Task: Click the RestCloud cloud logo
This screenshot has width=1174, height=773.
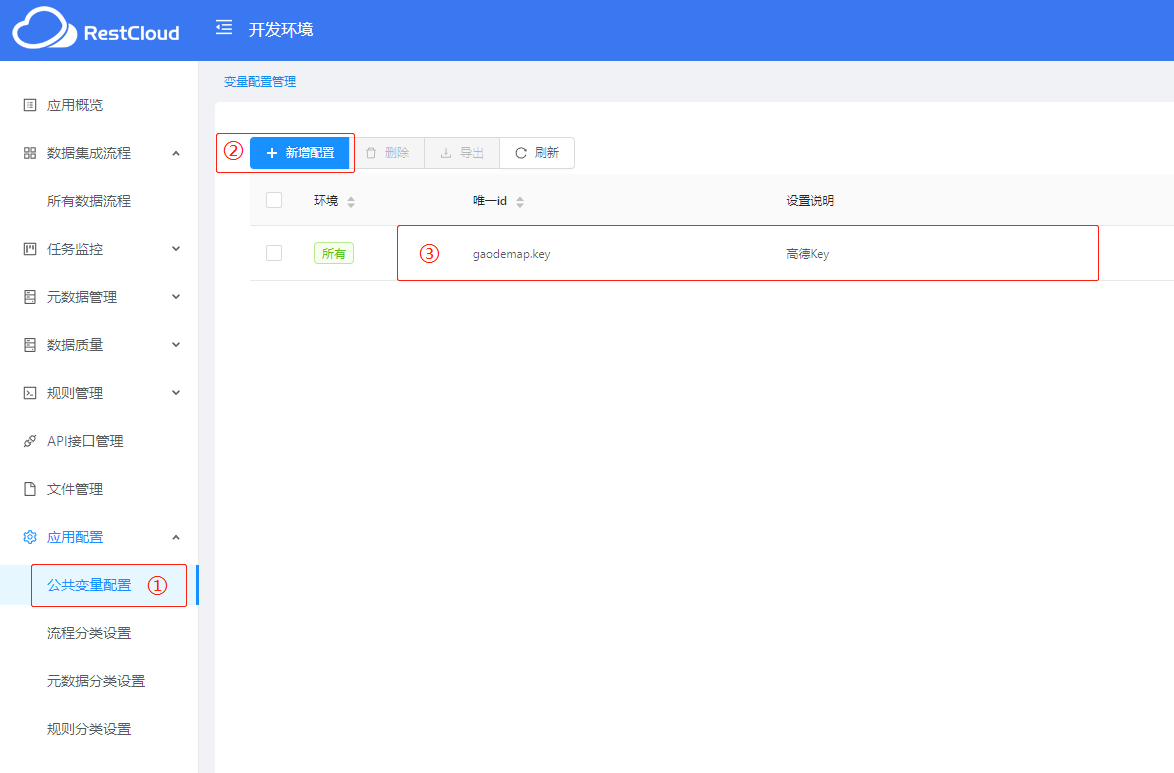Action: 44,29
